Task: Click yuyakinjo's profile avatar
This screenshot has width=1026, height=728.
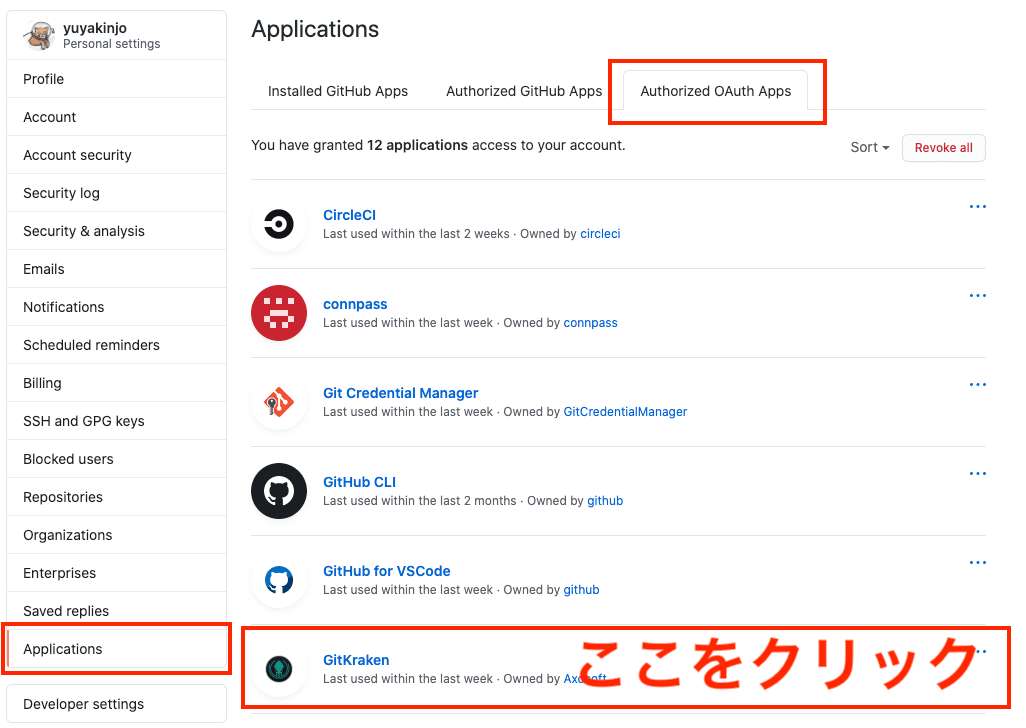Action: (39, 35)
